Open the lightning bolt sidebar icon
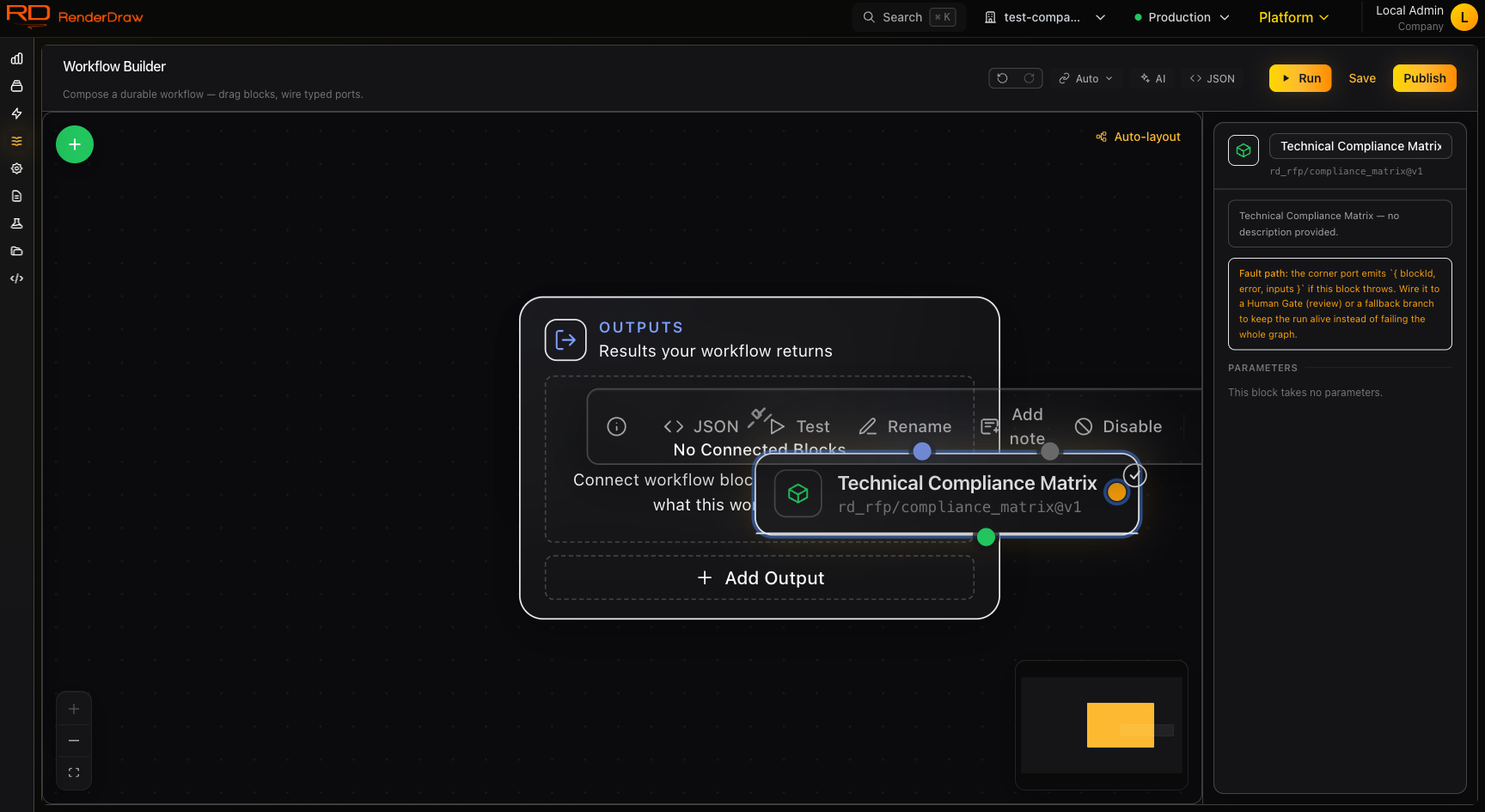This screenshot has width=1485, height=812. [16, 113]
